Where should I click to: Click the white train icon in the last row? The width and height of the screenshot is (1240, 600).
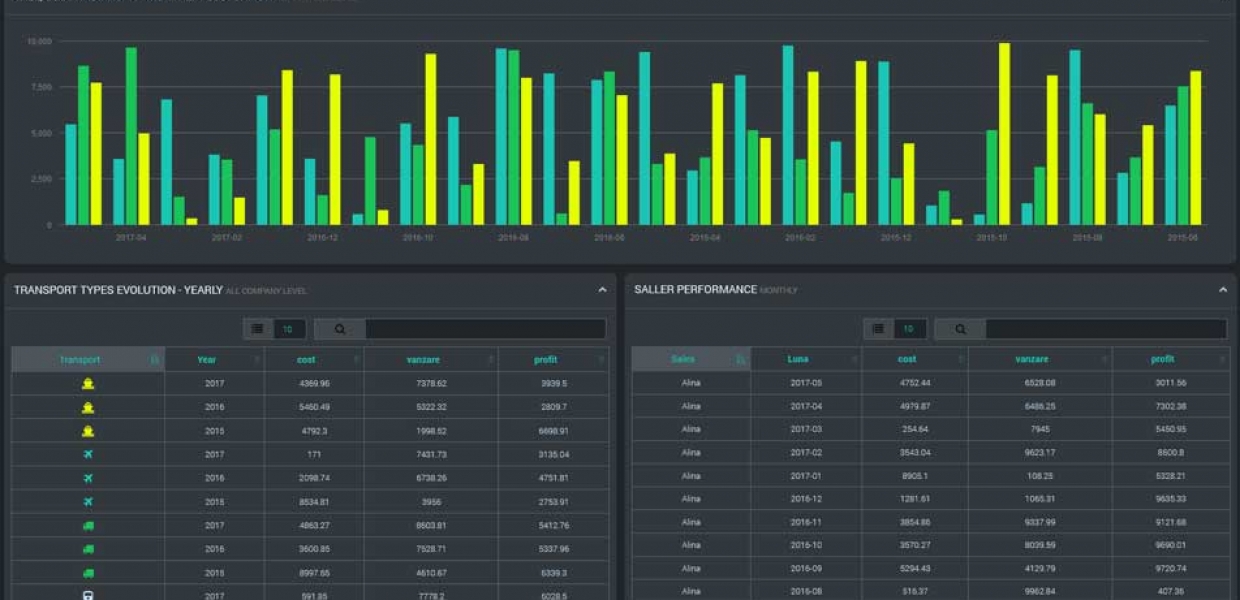coord(88,596)
